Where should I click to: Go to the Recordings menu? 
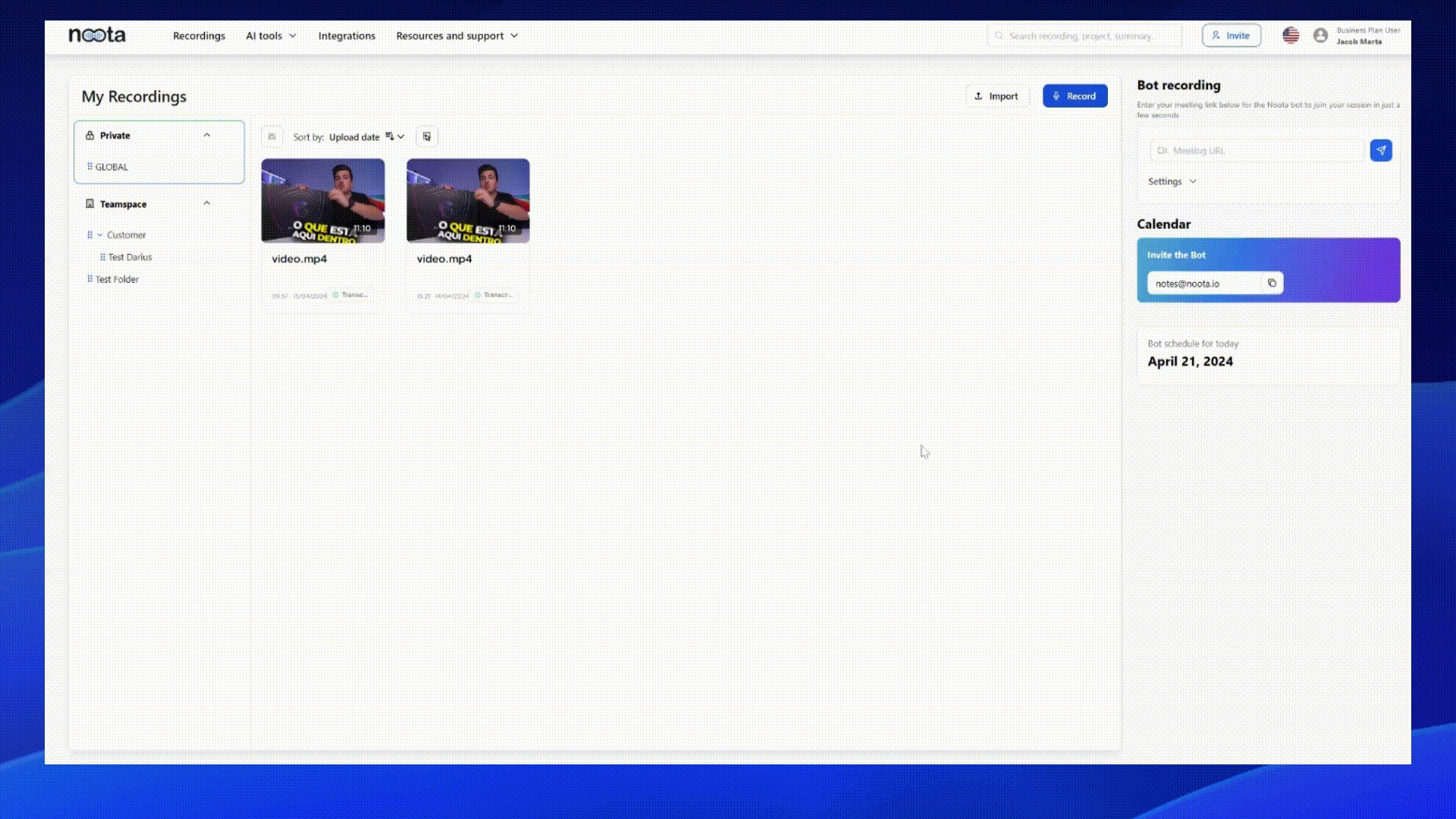tap(199, 36)
